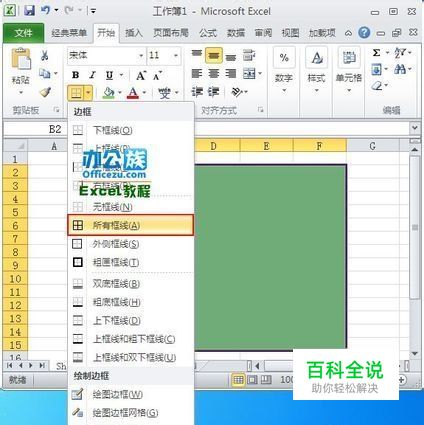Viewport: 424px width, 425px height.
Task: Toggle Bold formatting
Action: click(76, 75)
